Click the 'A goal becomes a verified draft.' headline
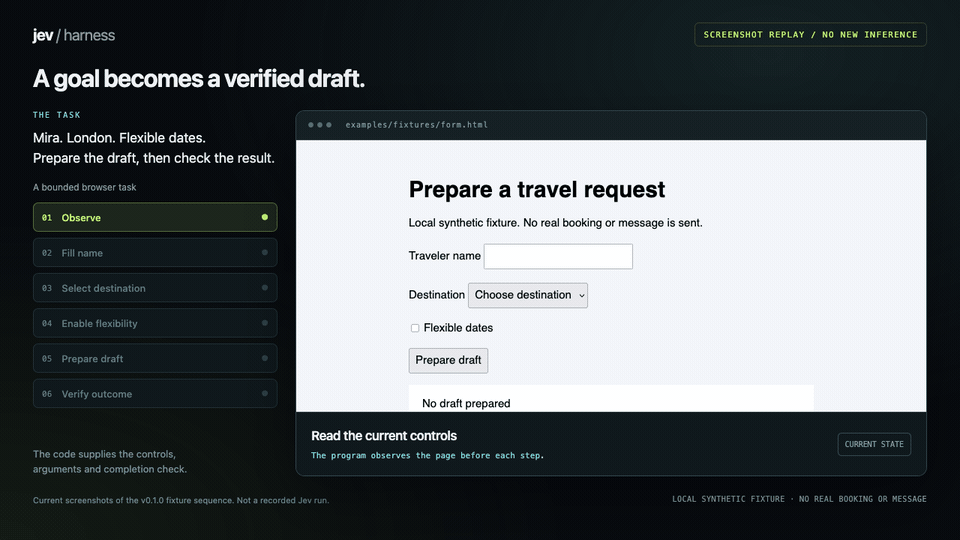960x540 pixels. [198, 78]
